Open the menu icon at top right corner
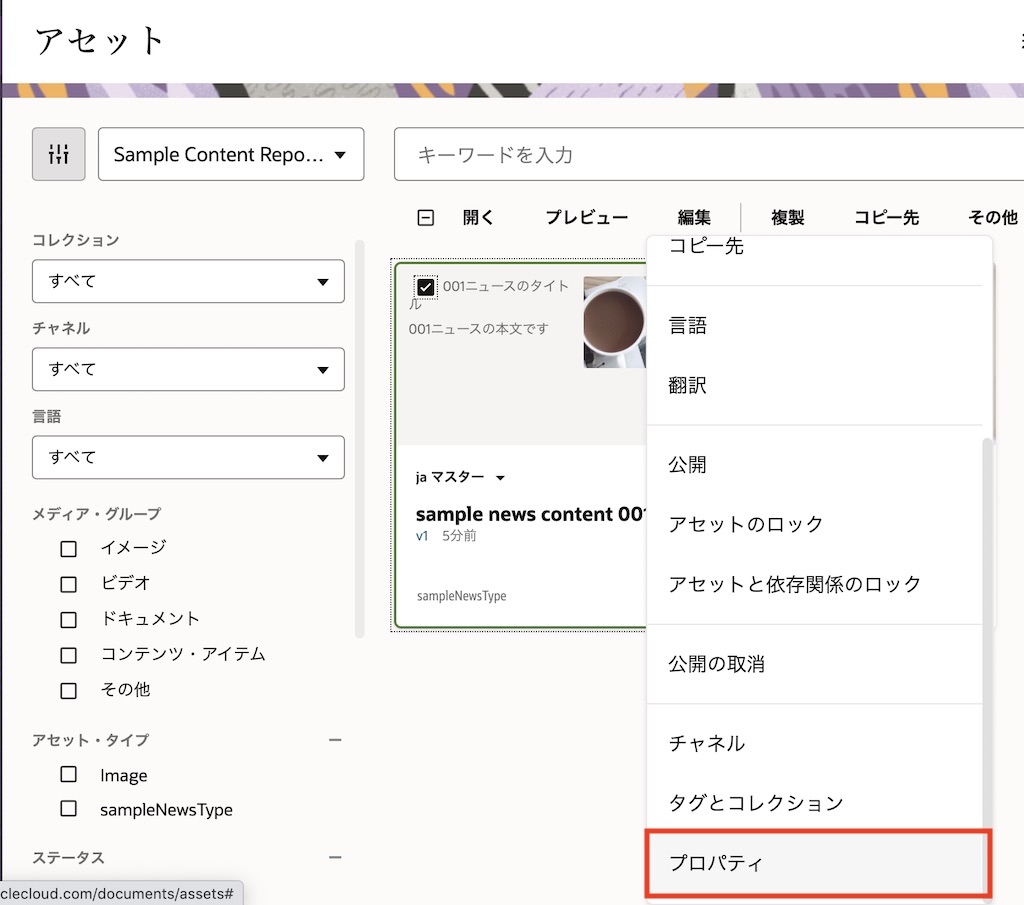This screenshot has height=905, width=1024. [1019, 42]
